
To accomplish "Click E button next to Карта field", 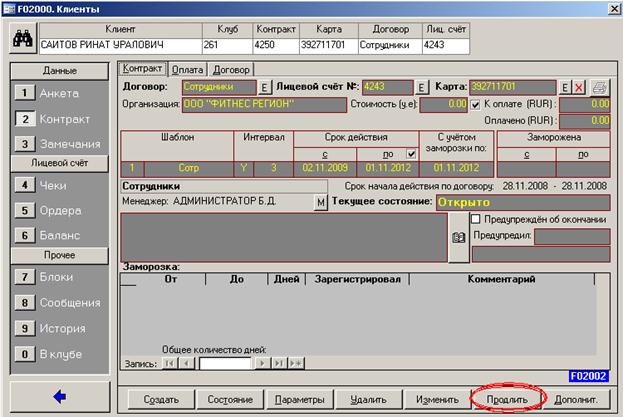I will coord(565,87).
